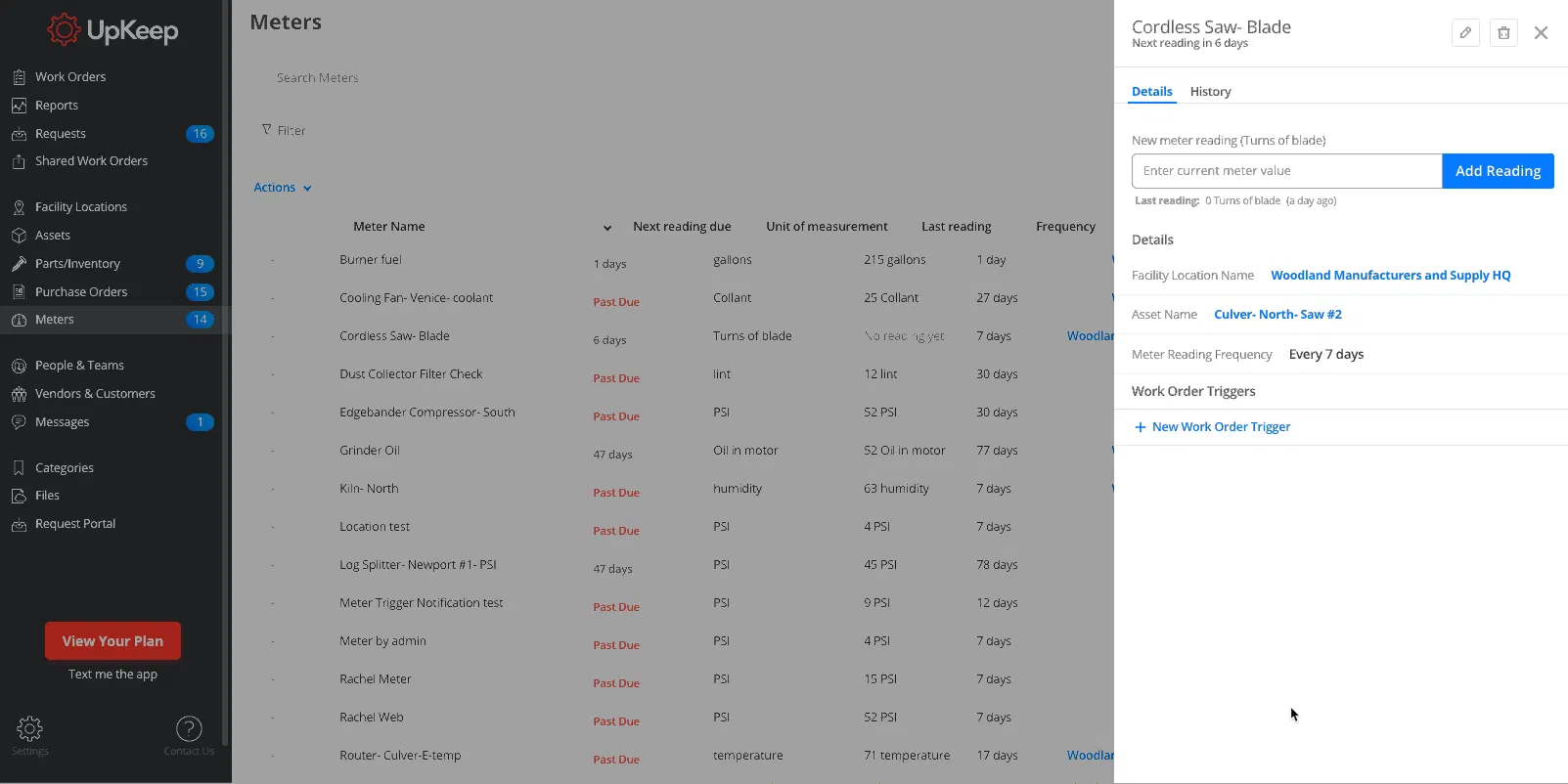Switch to the Details tab
This screenshot has width=1568, height=784.
point(1151,91)
